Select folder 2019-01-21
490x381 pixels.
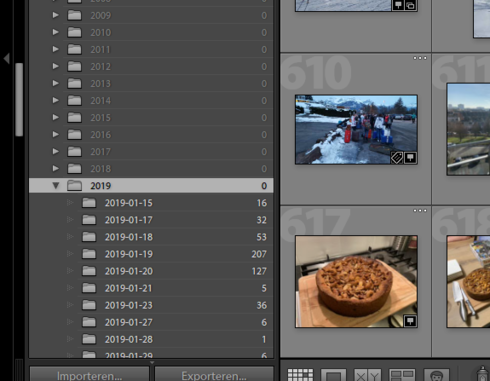tap(151, 288)
